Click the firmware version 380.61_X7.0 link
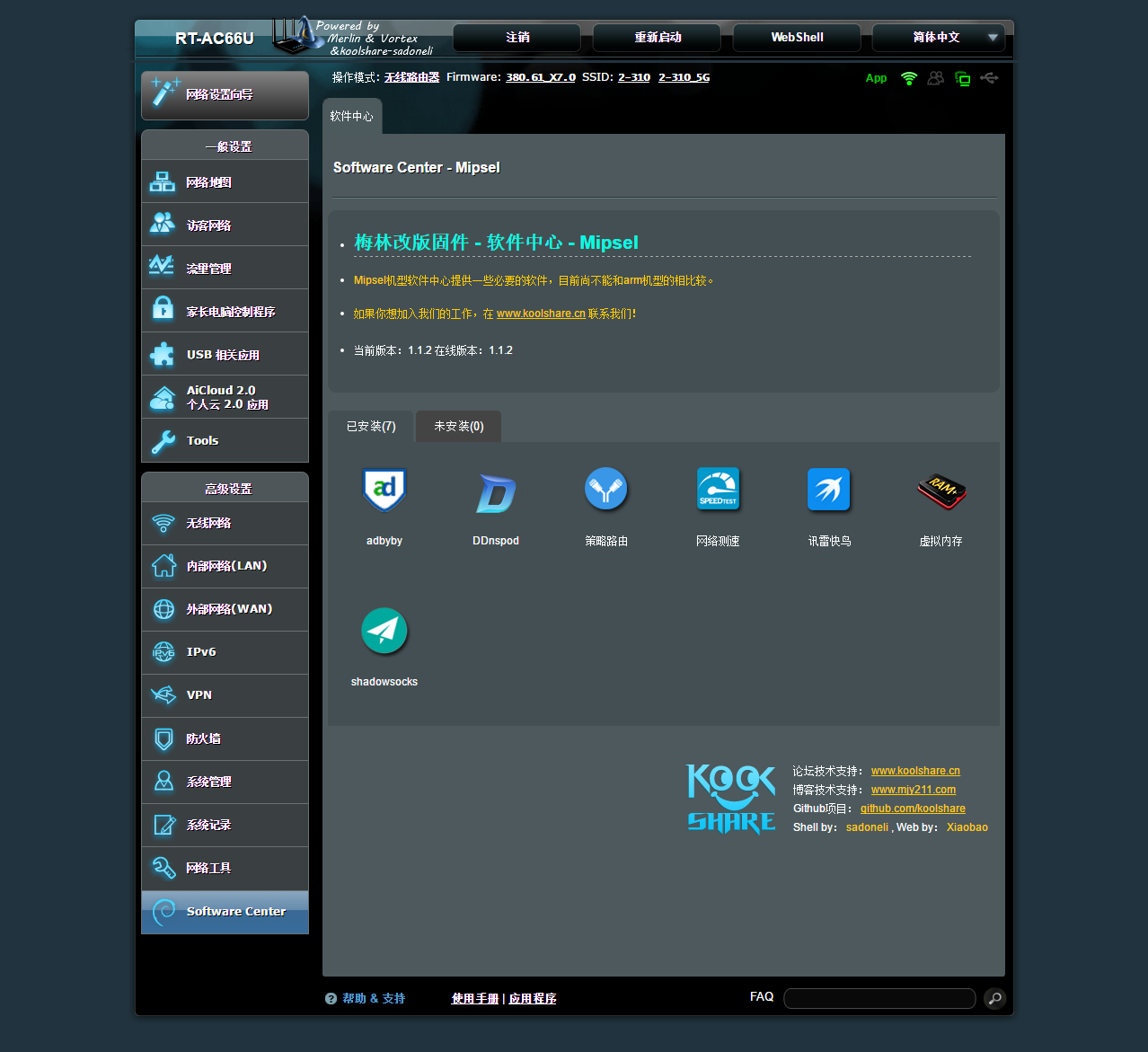Viewport: 1148px width, 1052px height. tap(541, 77)
